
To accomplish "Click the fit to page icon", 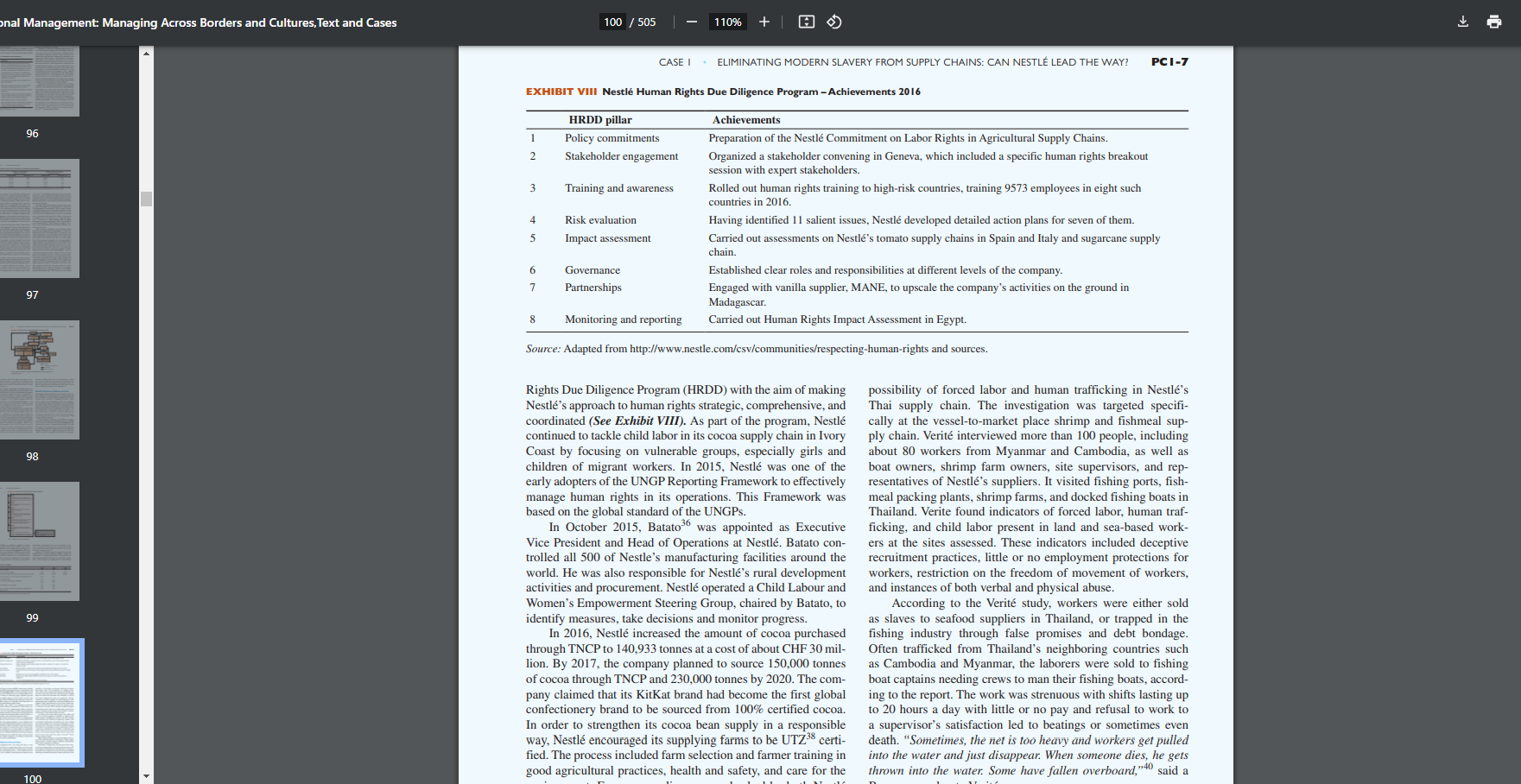I will [x=807, y=22].
